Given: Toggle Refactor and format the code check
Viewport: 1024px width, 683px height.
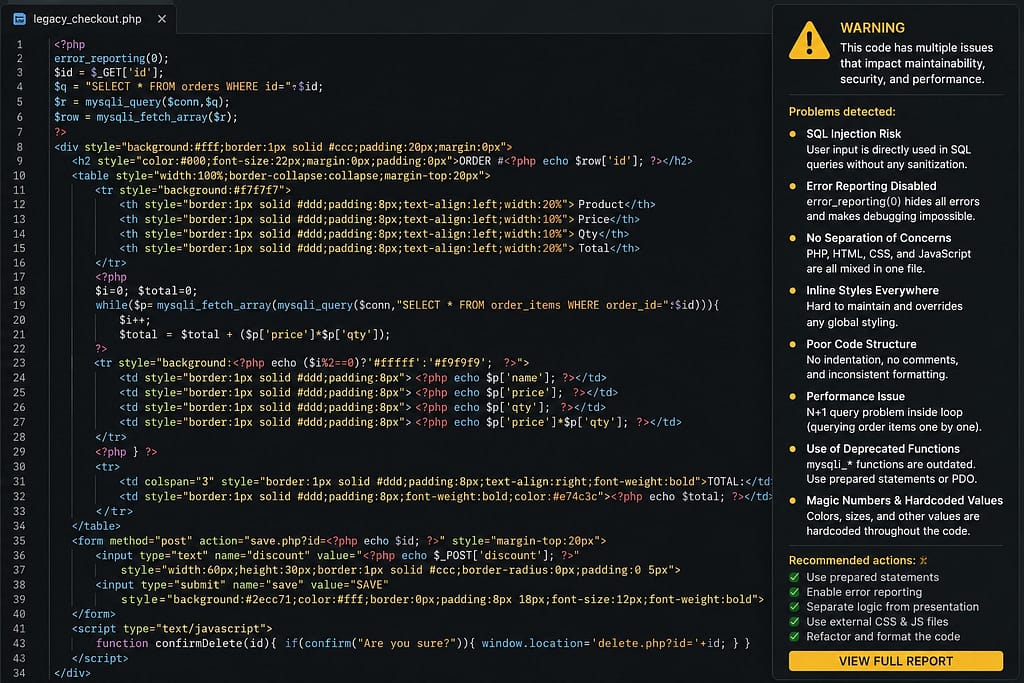Looking at the screenshot, I should click(x=794, y=637).
